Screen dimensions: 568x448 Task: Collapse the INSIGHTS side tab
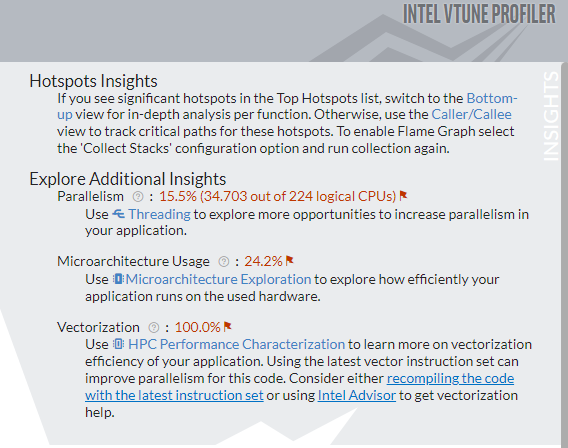click(x=551, y=116)
